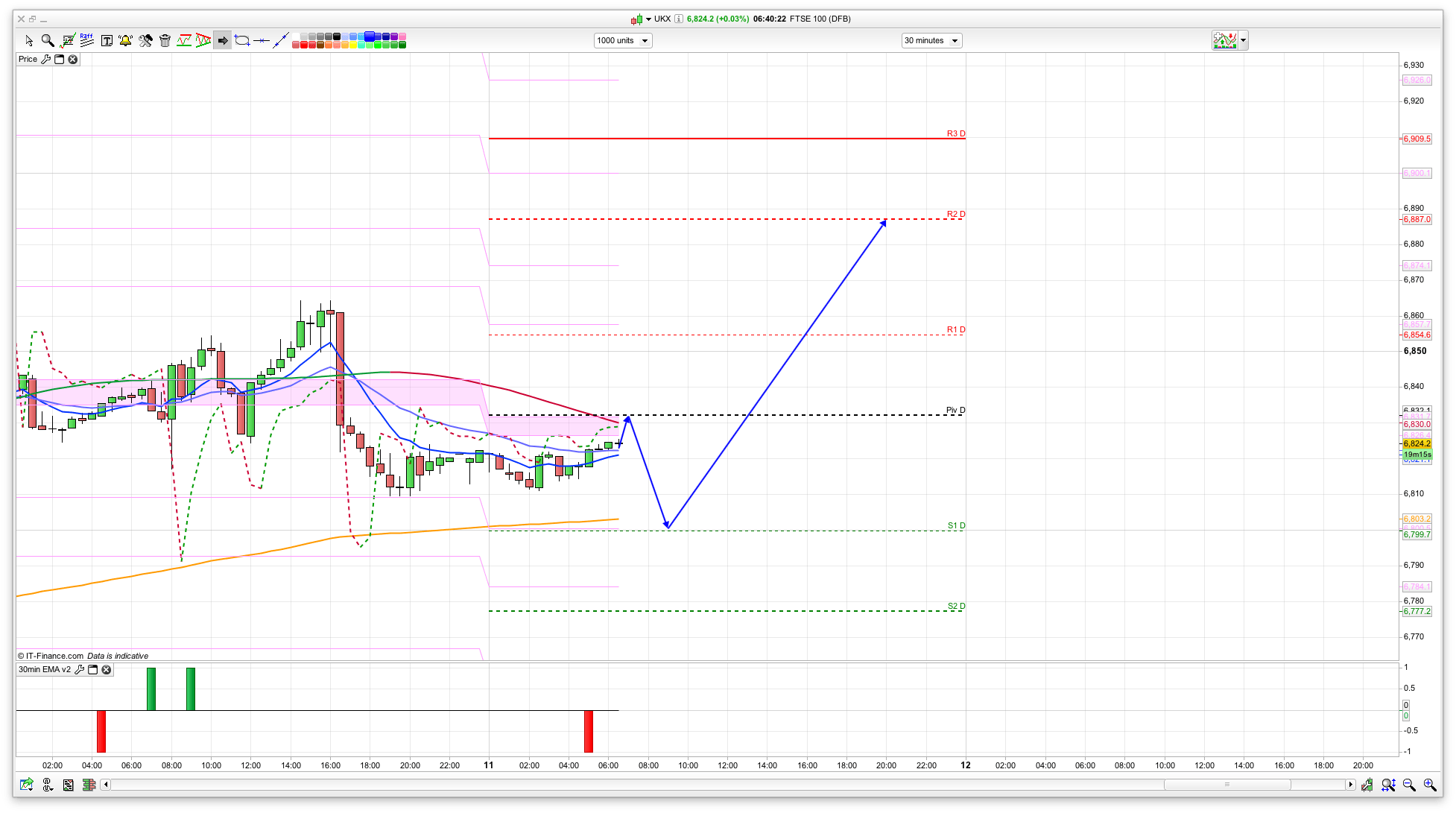Pick the bright red color swatch

pyautogui.click(x=304, y=45)
